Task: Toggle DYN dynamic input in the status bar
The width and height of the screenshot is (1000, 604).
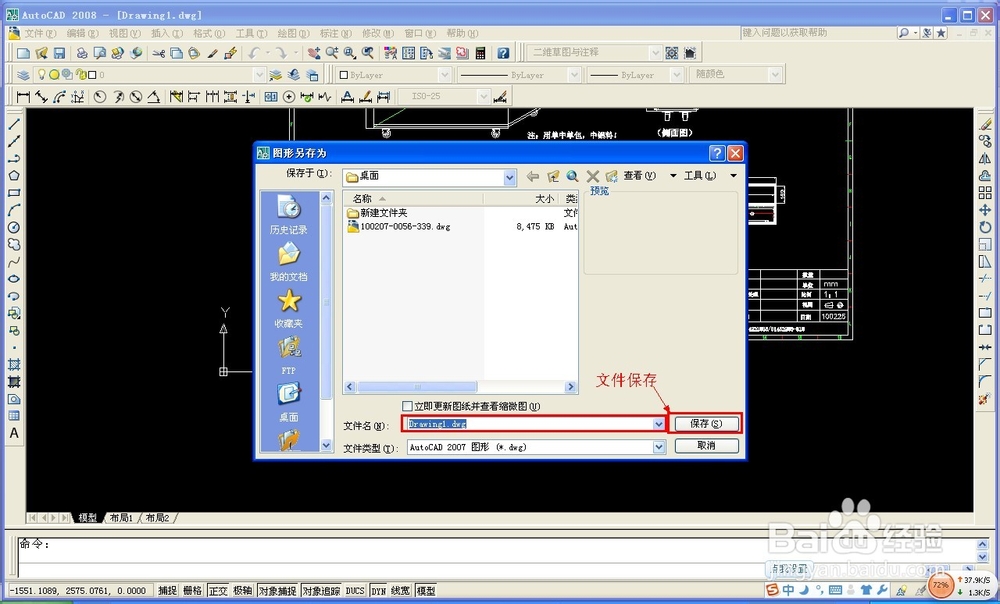Action: pyautogui.click(x=379, y=591)
